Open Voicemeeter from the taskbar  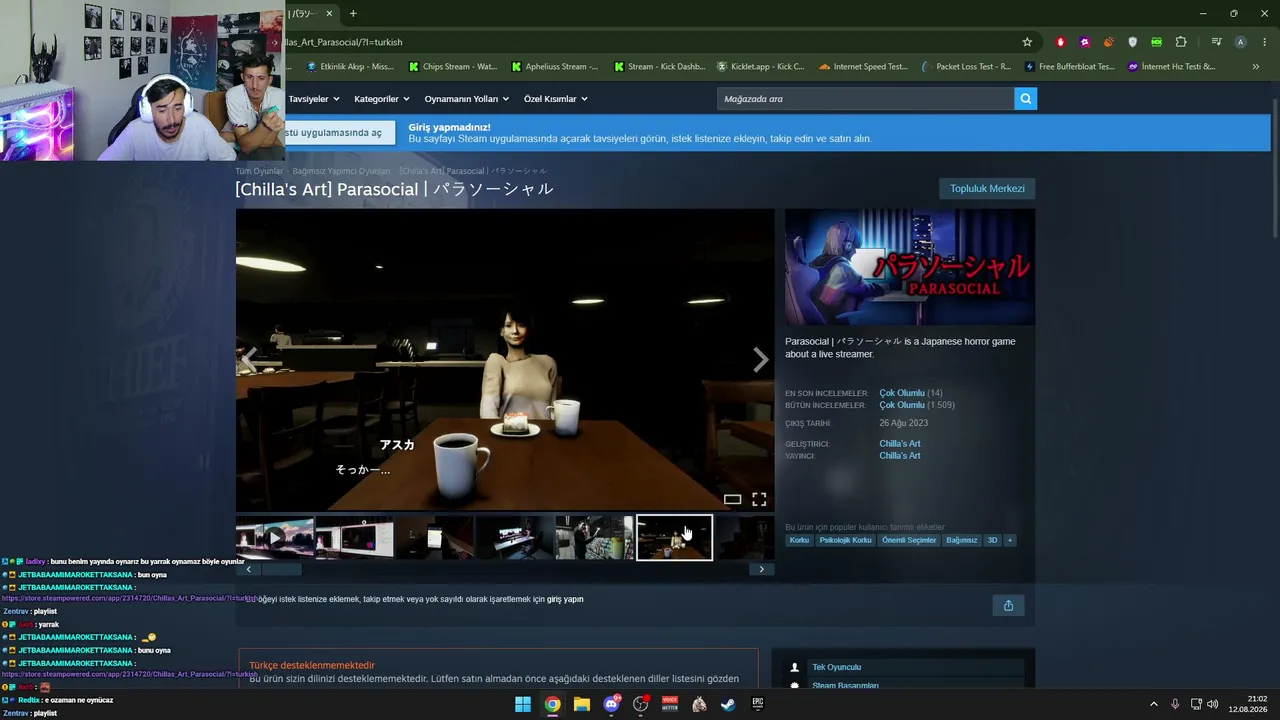(670, 704)
